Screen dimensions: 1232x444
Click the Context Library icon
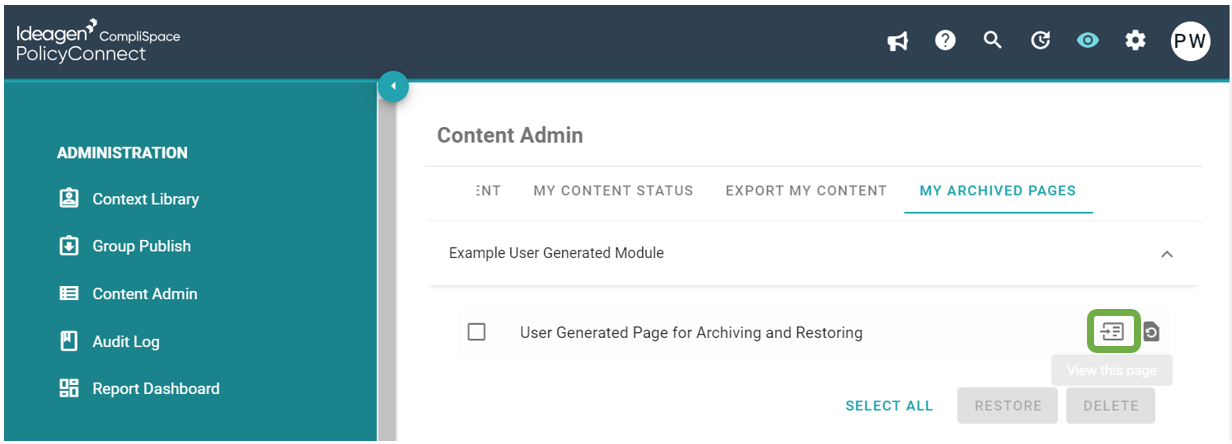[69, 198]
